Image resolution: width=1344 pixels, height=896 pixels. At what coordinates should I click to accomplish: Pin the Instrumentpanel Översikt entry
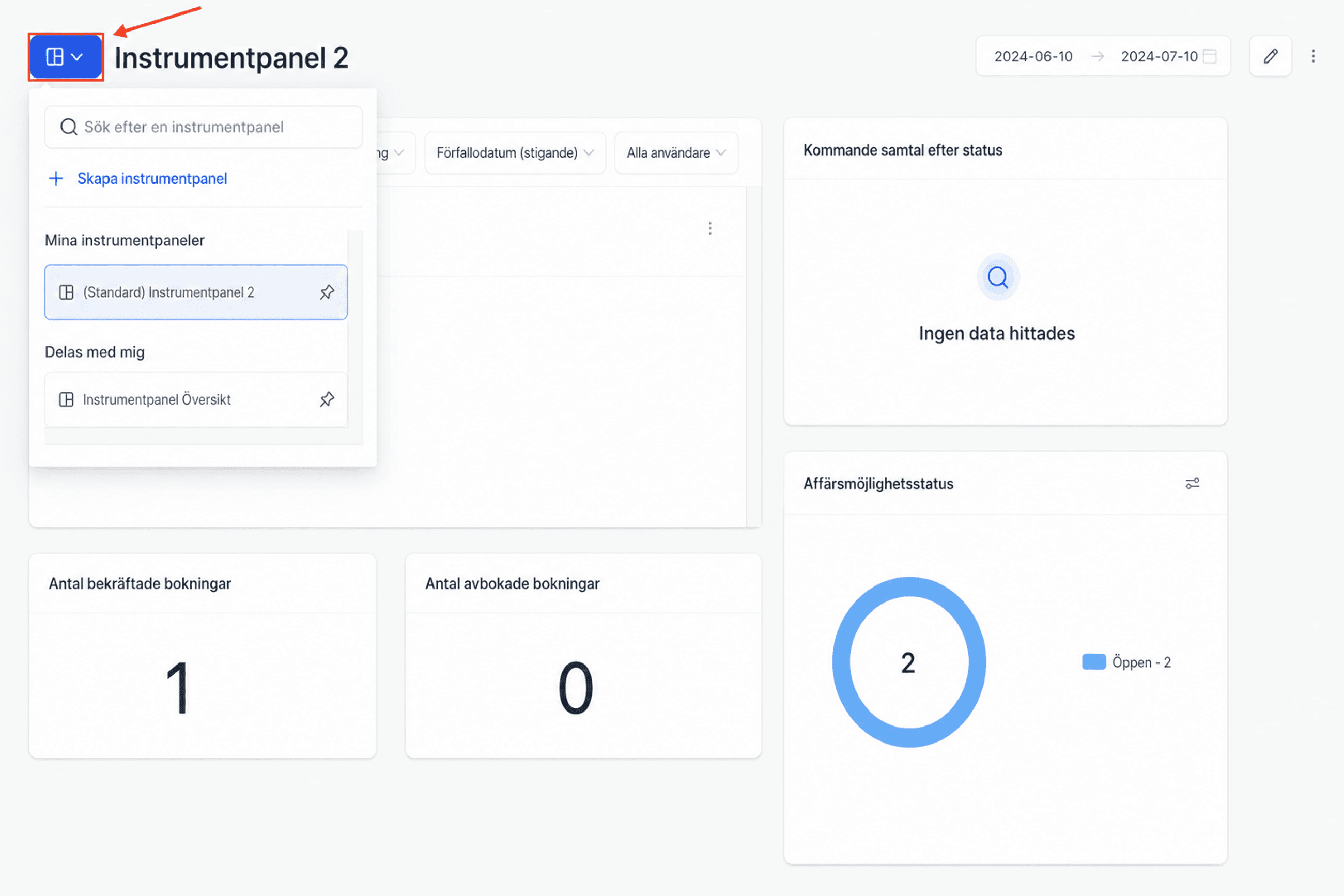tap(327, 399)
